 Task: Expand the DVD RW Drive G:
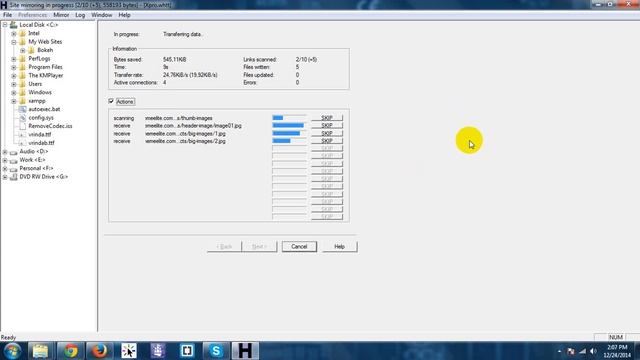tap(5, 177)
